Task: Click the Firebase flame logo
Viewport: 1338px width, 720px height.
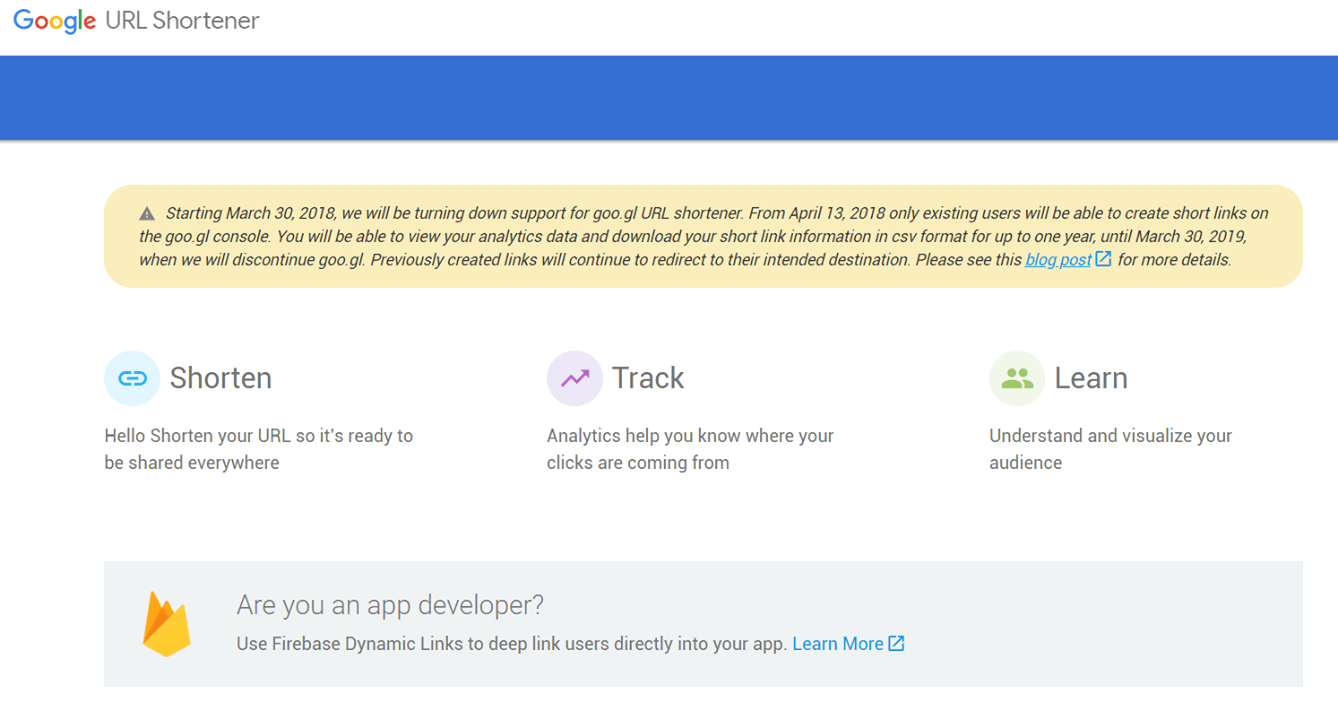Action: pos(166,625)
